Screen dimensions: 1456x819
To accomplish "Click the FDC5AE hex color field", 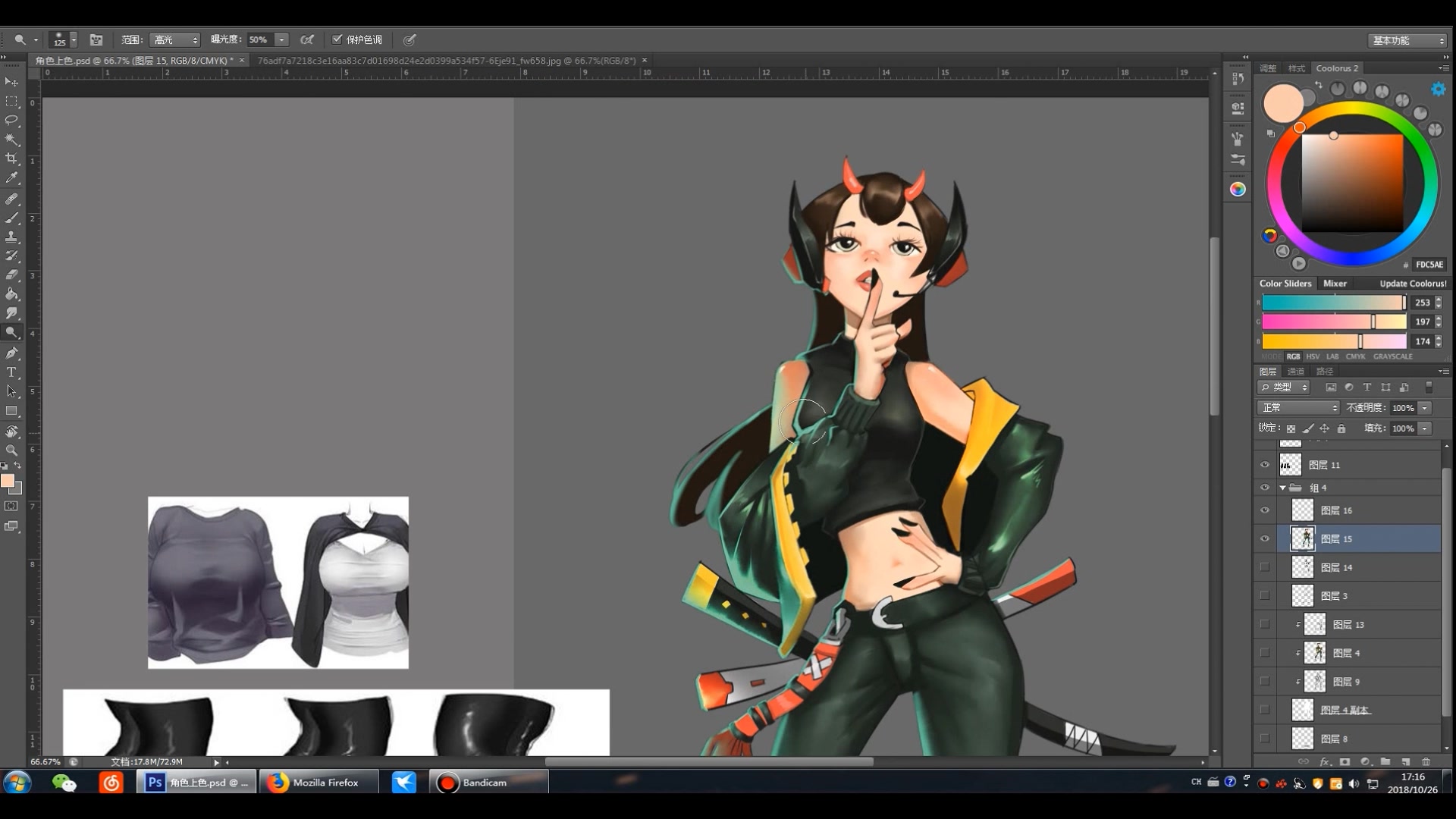I will [x=1429, y=265].
